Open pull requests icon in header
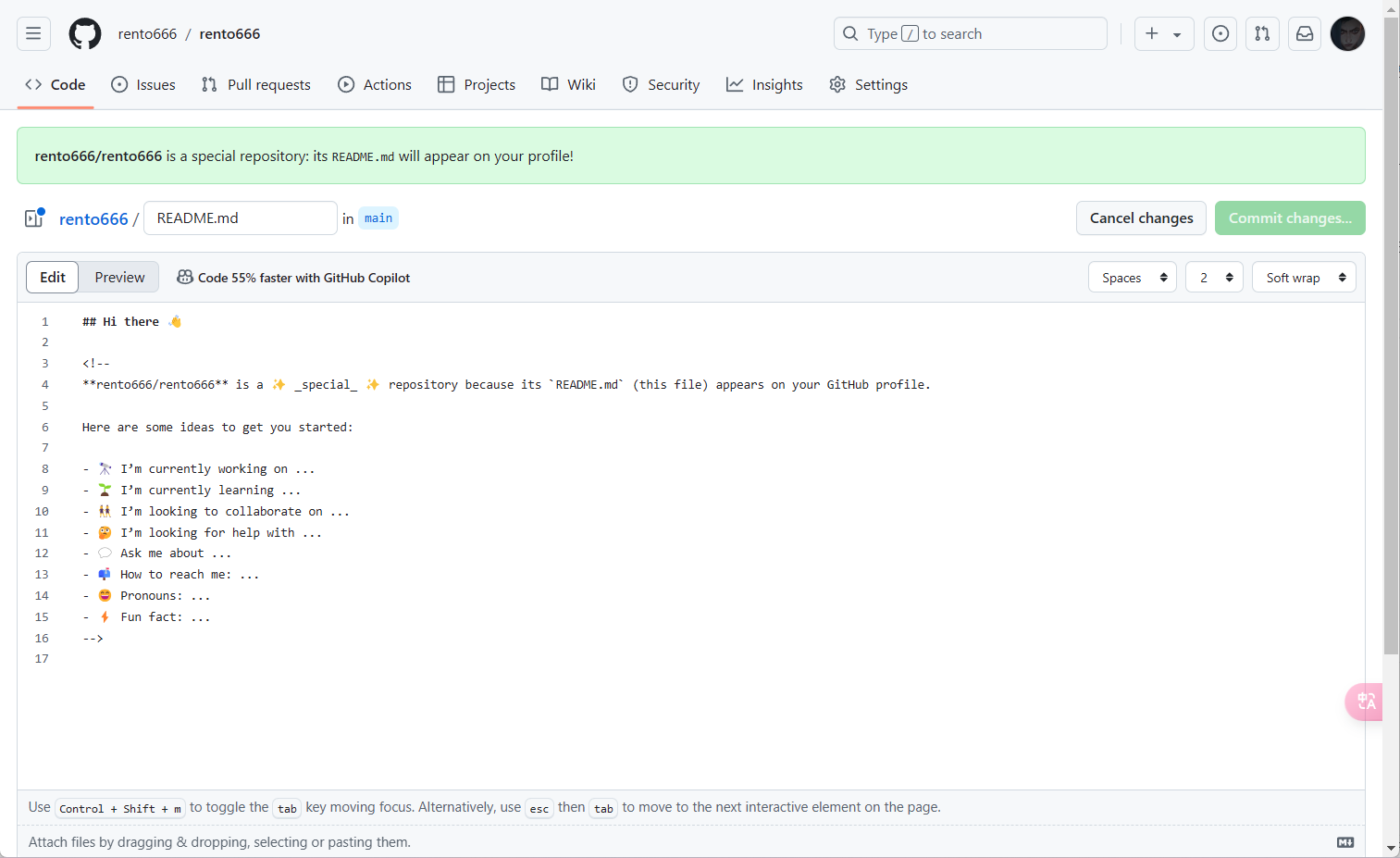The height and width of the screenshot is (858, 1400). click(x=1262, y=33)
